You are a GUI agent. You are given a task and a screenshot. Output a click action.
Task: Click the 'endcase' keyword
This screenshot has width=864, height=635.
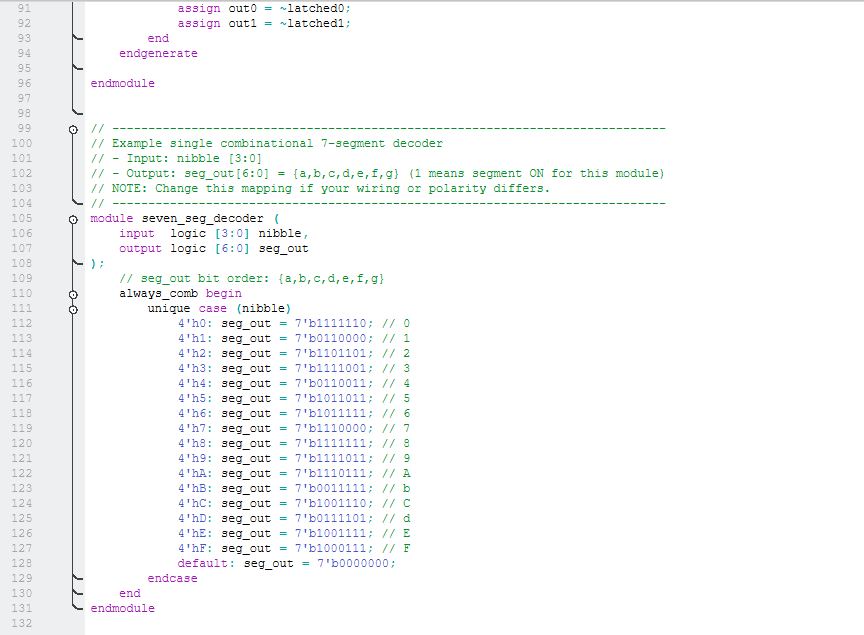point(172,579)
